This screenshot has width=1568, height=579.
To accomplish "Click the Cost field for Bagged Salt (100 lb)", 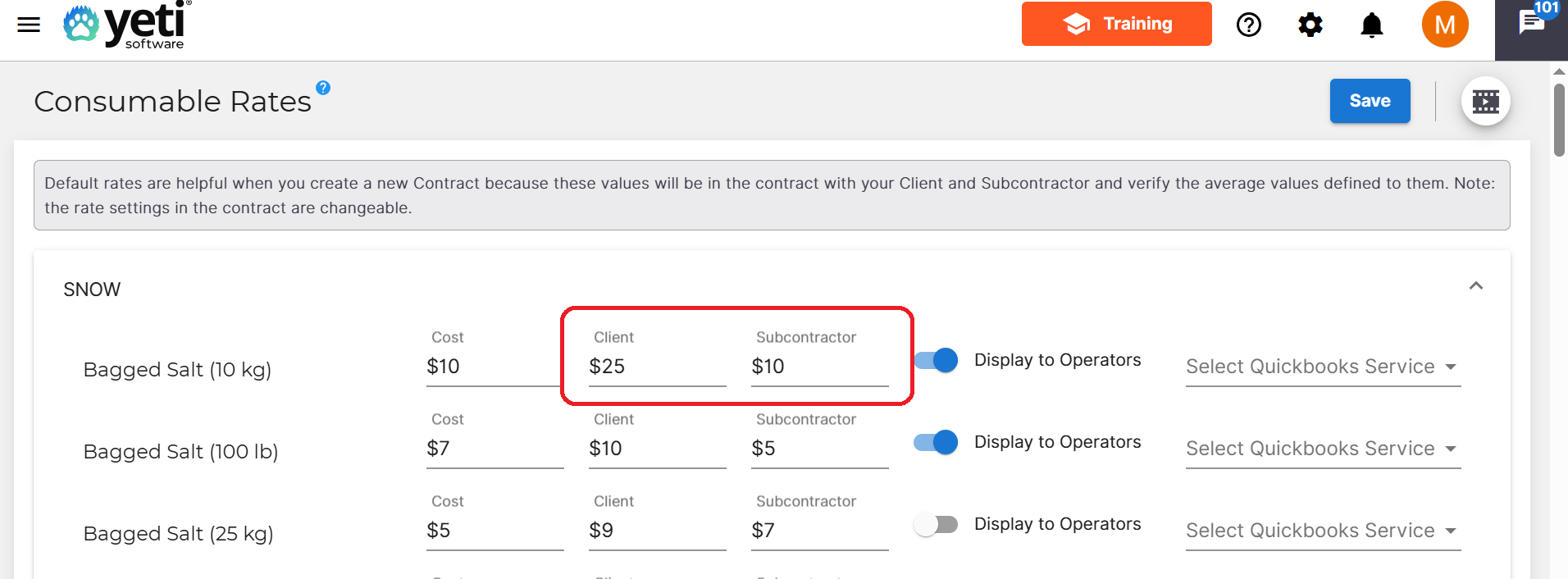I will [x=494, y=449].
